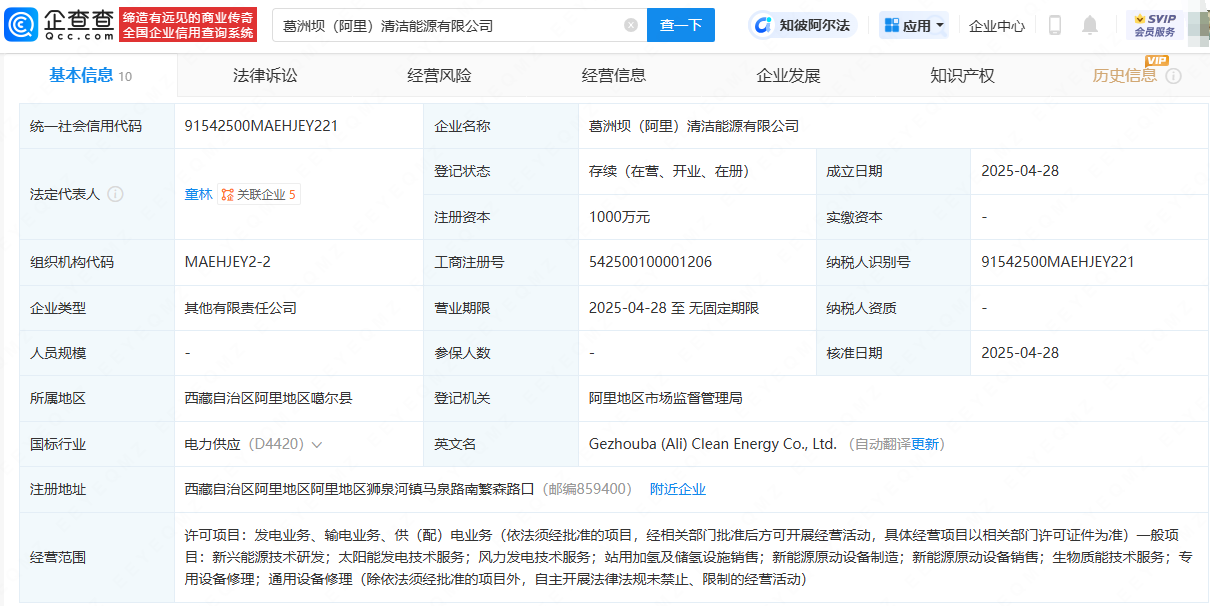Open the notifications bell icon
Viewport: 1210px width, 606px height.
[x=1090, y=25]
